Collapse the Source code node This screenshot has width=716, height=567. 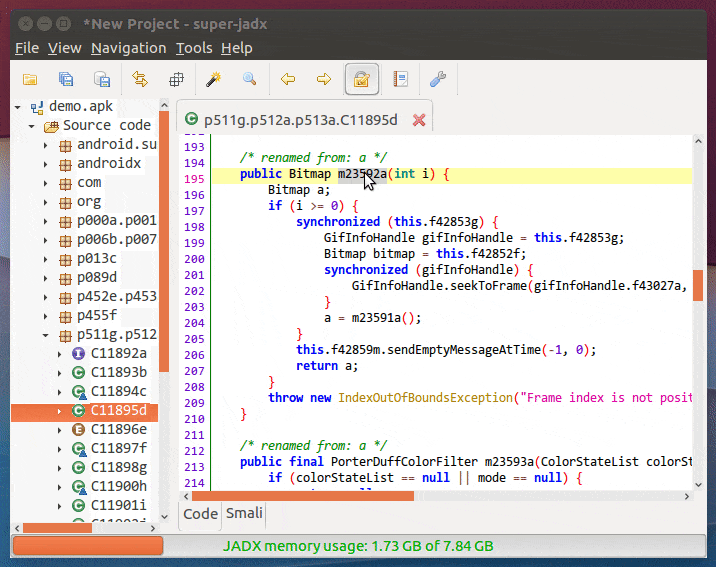(x=32, y=126)
